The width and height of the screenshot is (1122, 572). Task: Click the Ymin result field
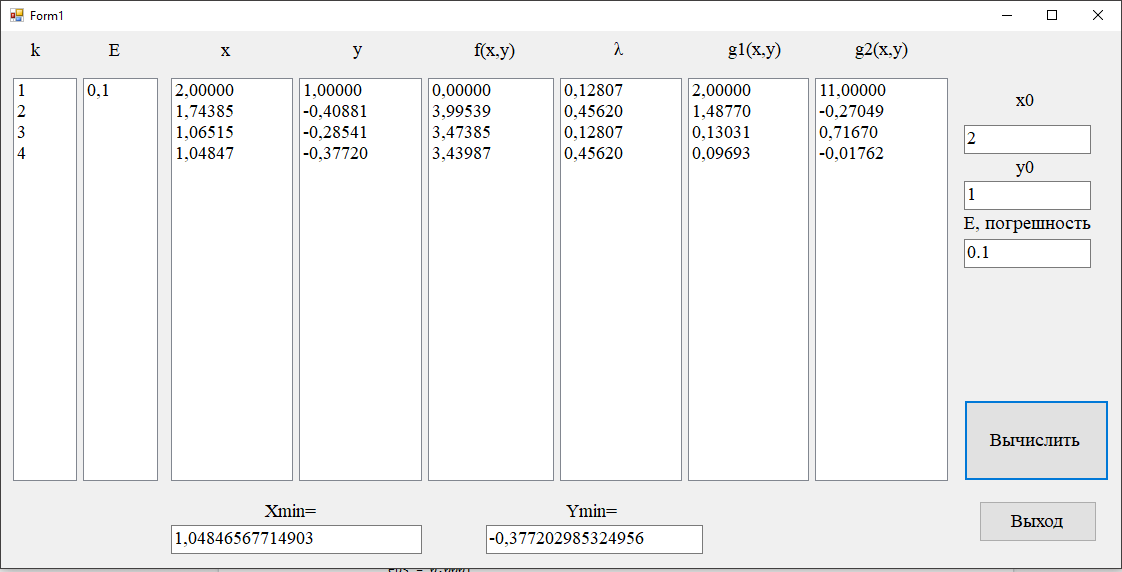[x=594, y=539]
